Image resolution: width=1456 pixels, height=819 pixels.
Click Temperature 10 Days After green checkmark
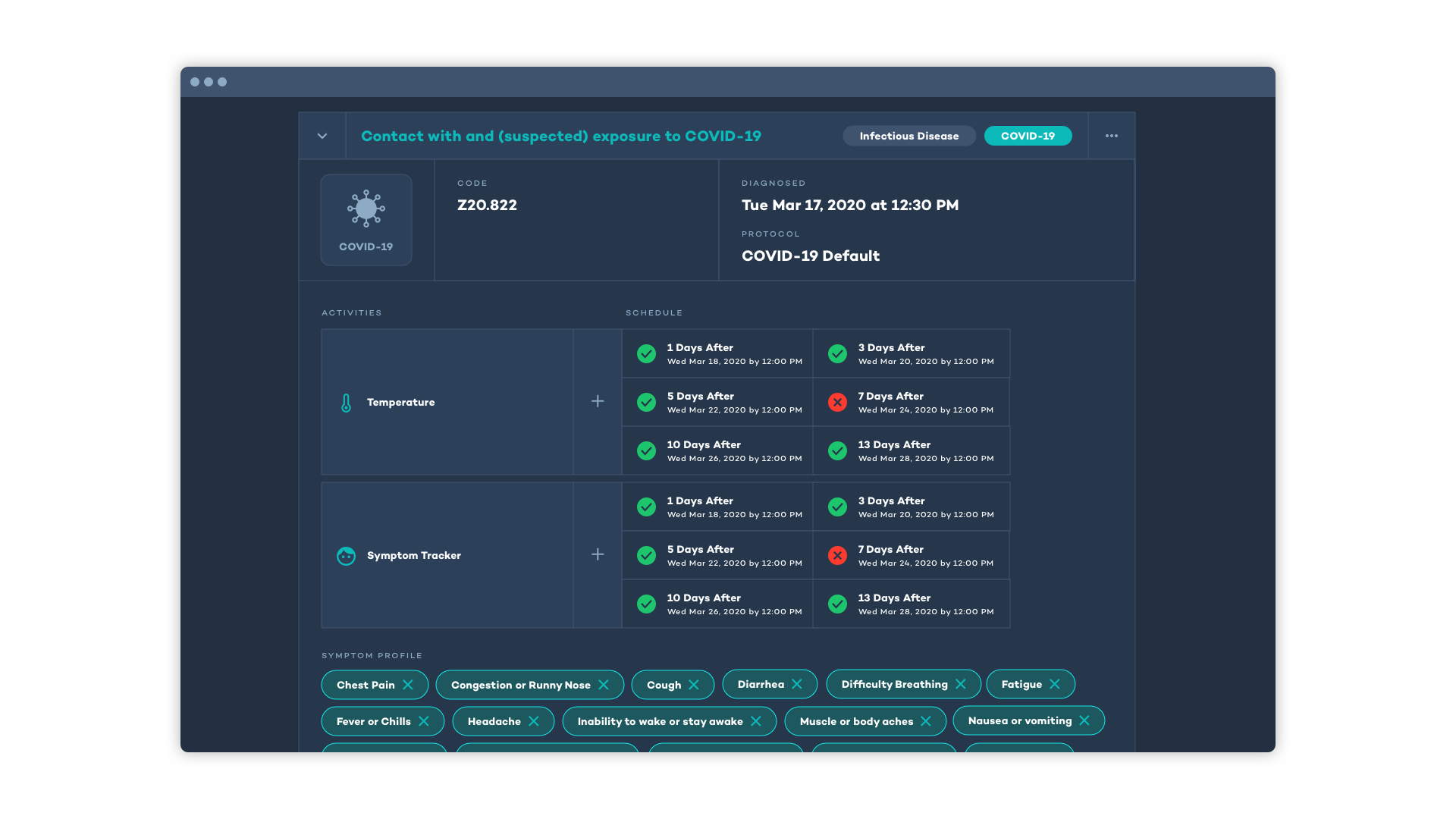tap(646, 451)
